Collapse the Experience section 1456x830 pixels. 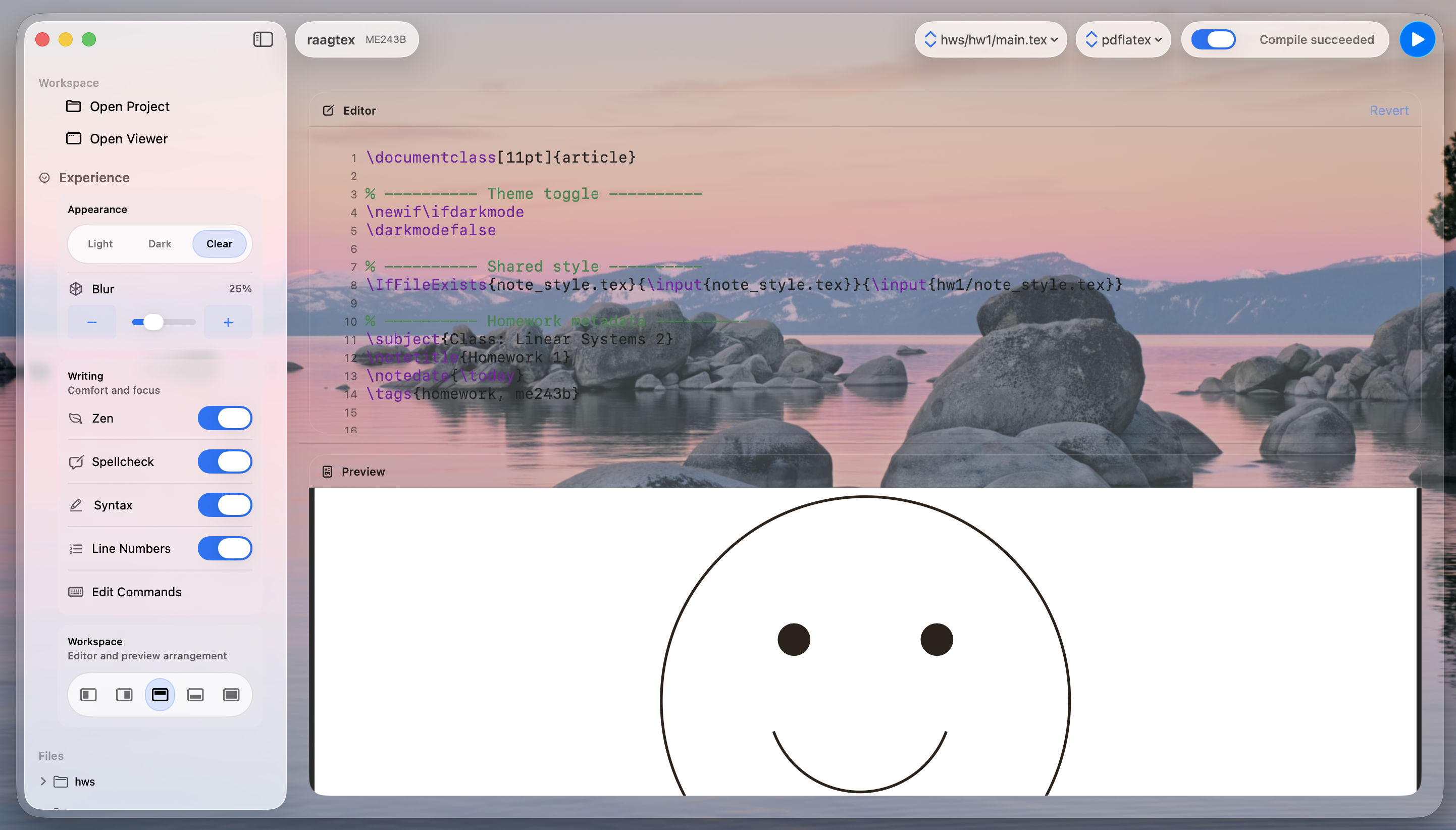44,177
